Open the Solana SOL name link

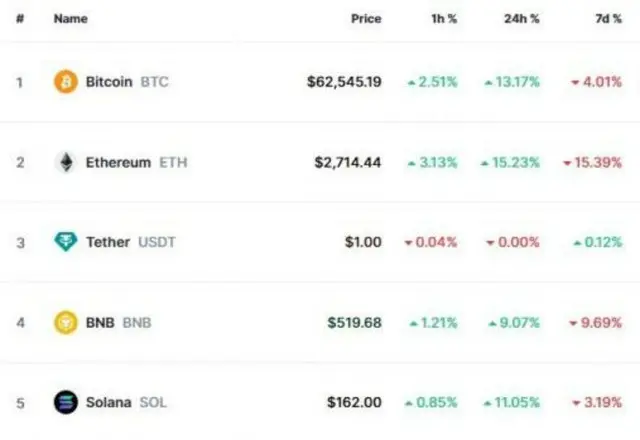[126, 403]
